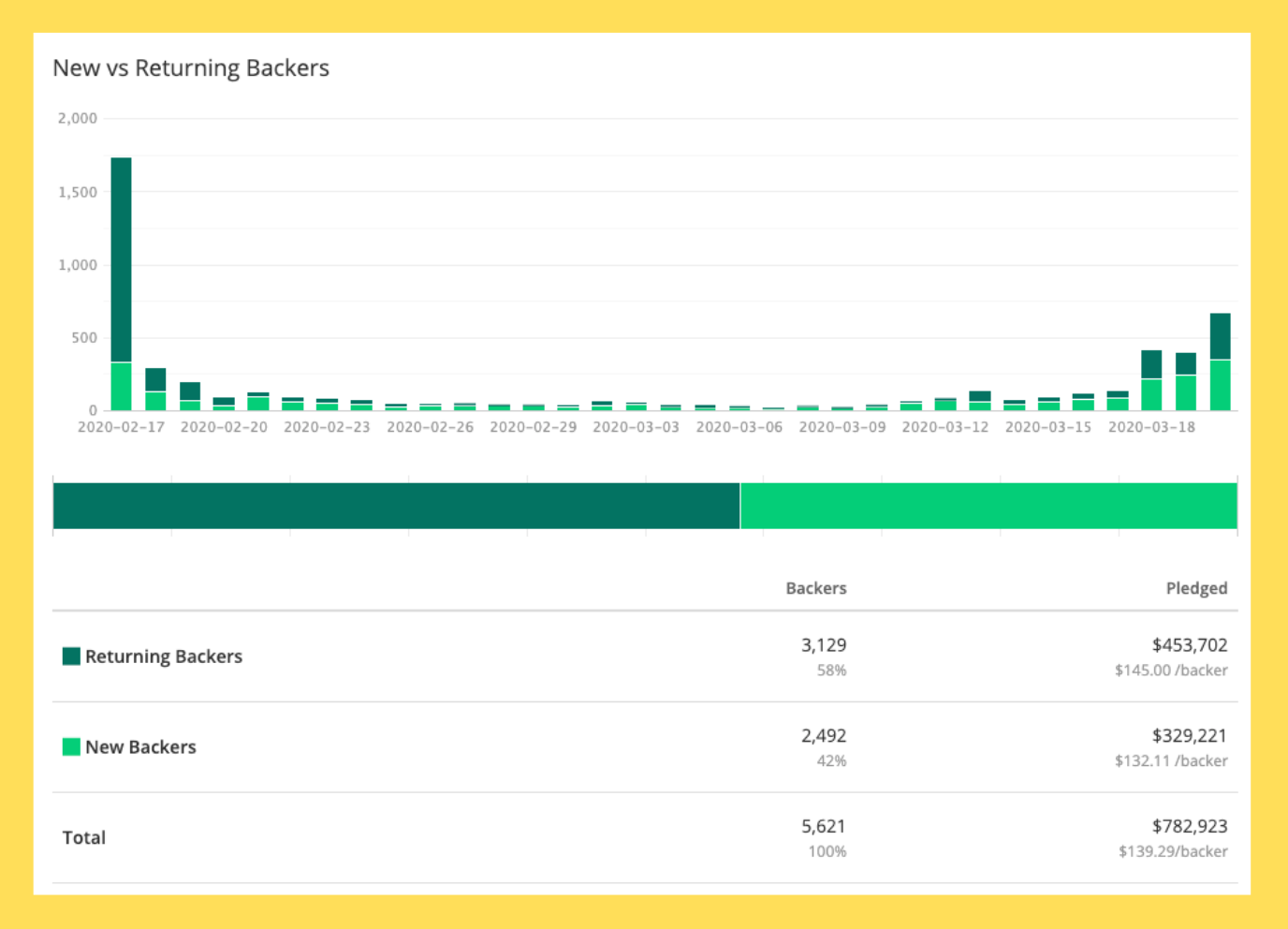Click the $132.11 /backer value
Screen dimensions: 1288x929
click(1171, 761)
